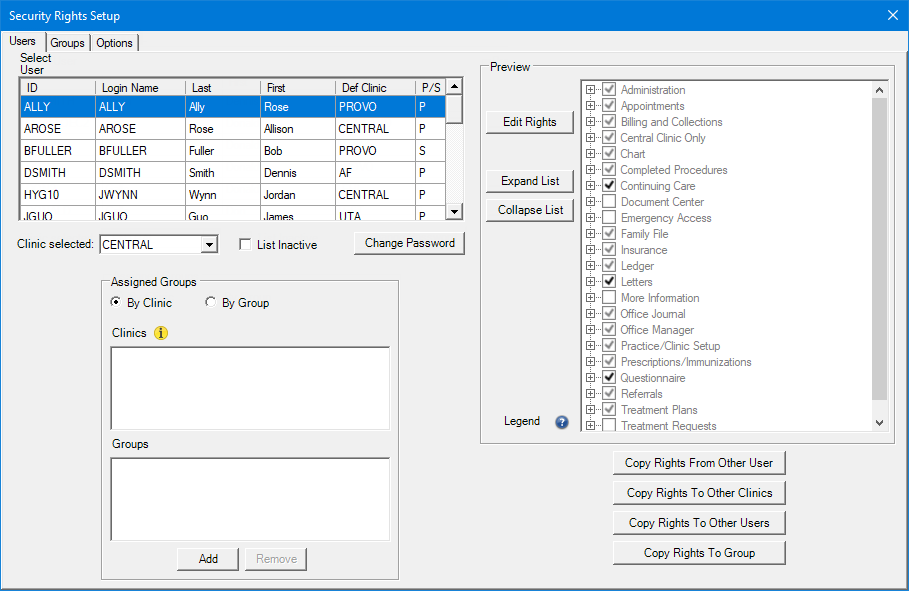This screenshot has height=591, width=909.
Task: Open the Options tab
Action: tap(114, 43)
